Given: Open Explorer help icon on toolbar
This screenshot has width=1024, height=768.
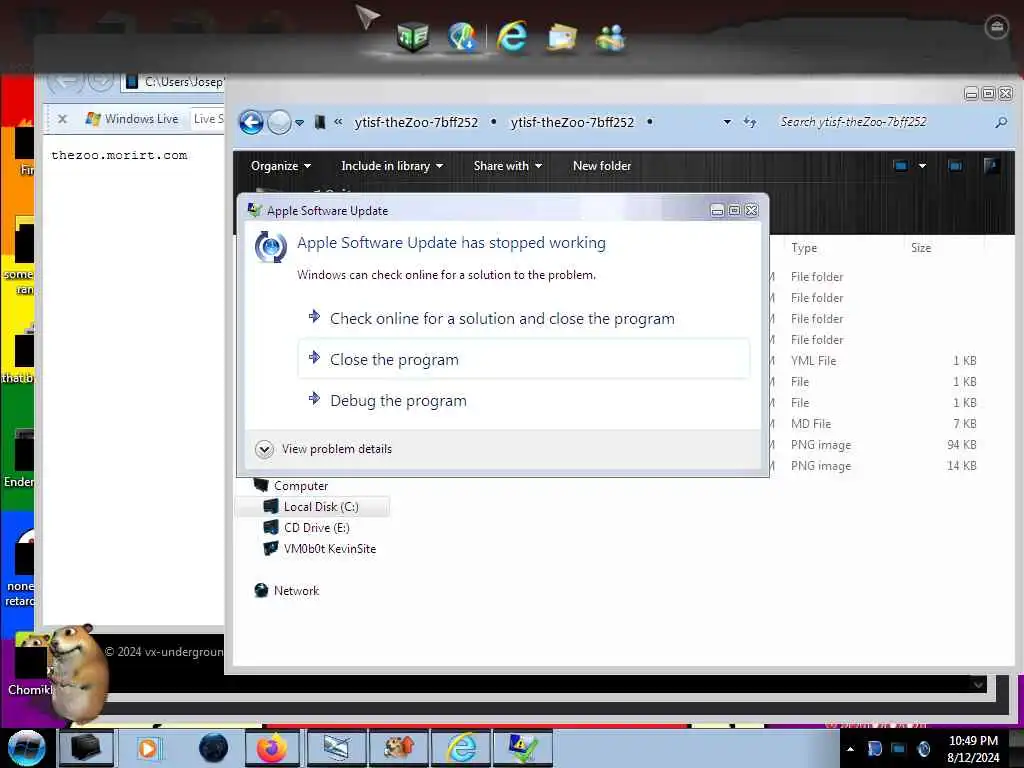Looking at the screenshot, I should pos(991,165).
